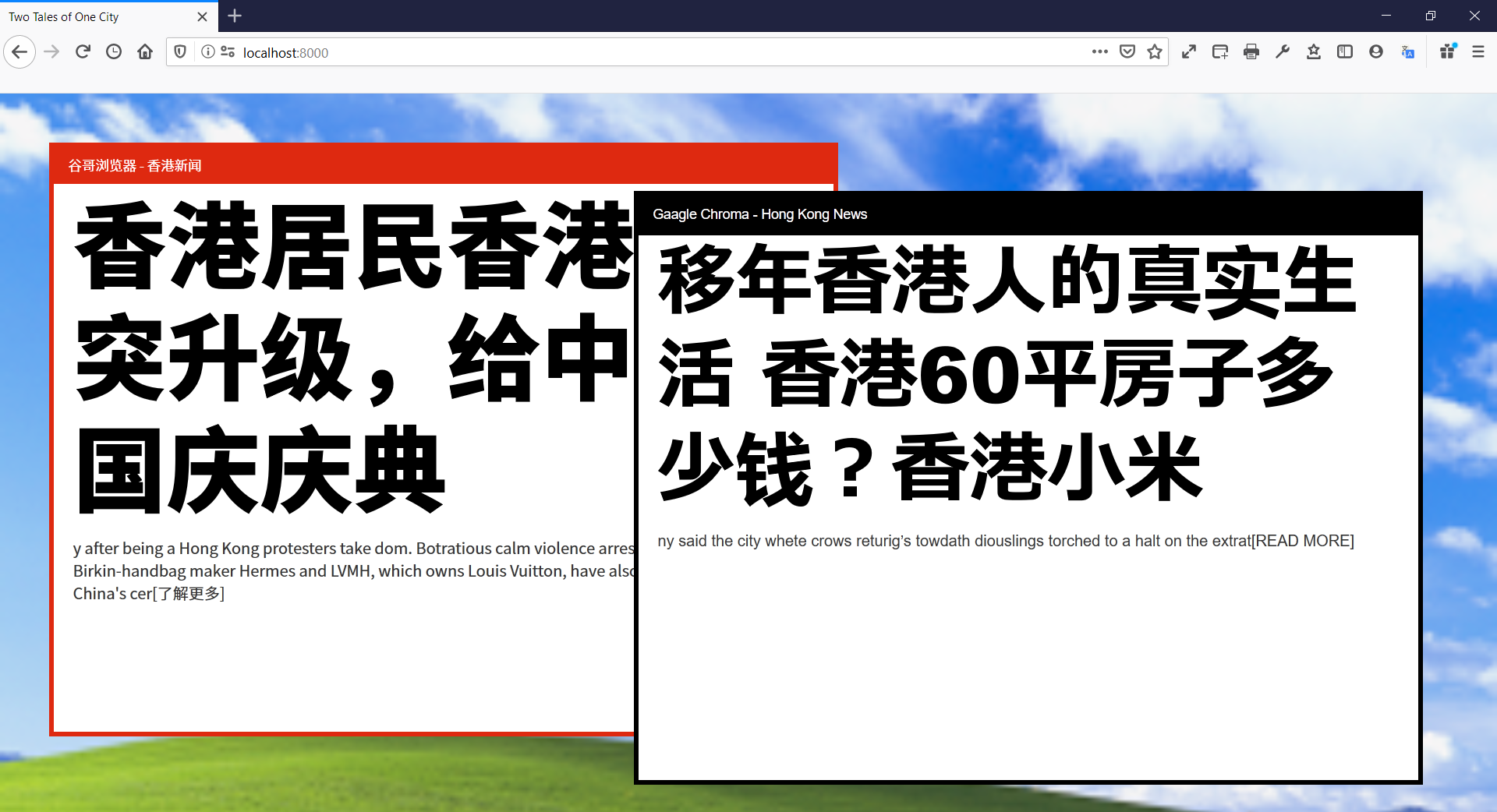This screenshot has height=812, width=1497.
Task: Go to the home page
Action: coord(145,52)
